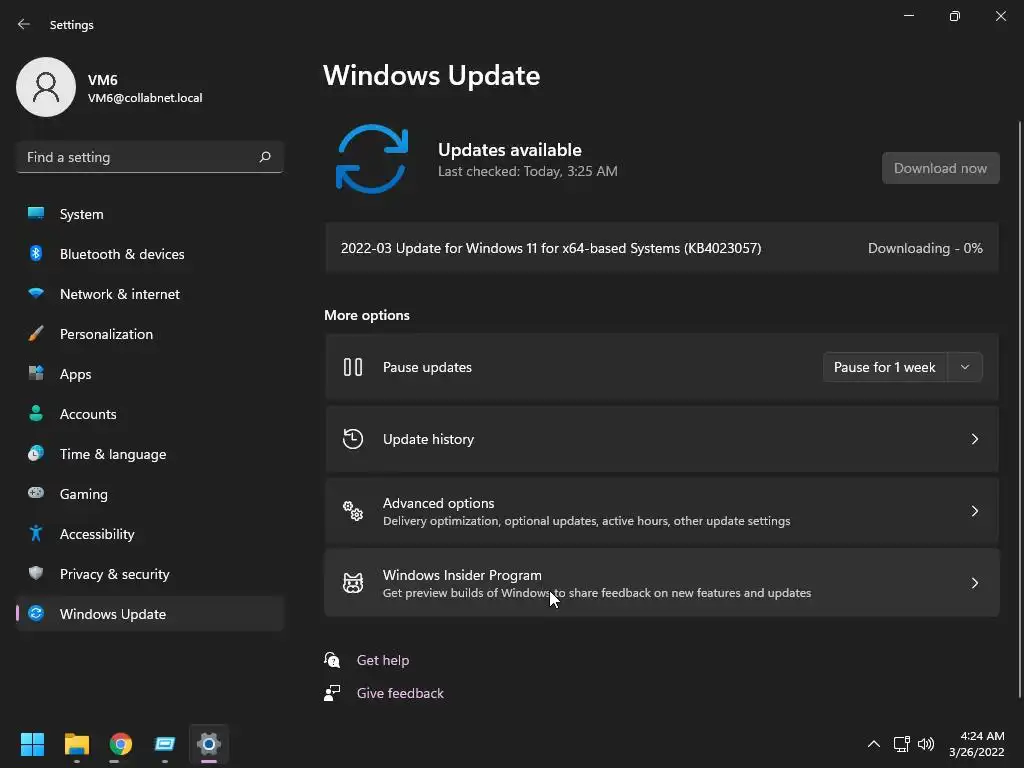This screenshot has width=1024, height=768.
Task: Open the Accounts settings category label
Action: click(88, 414)
